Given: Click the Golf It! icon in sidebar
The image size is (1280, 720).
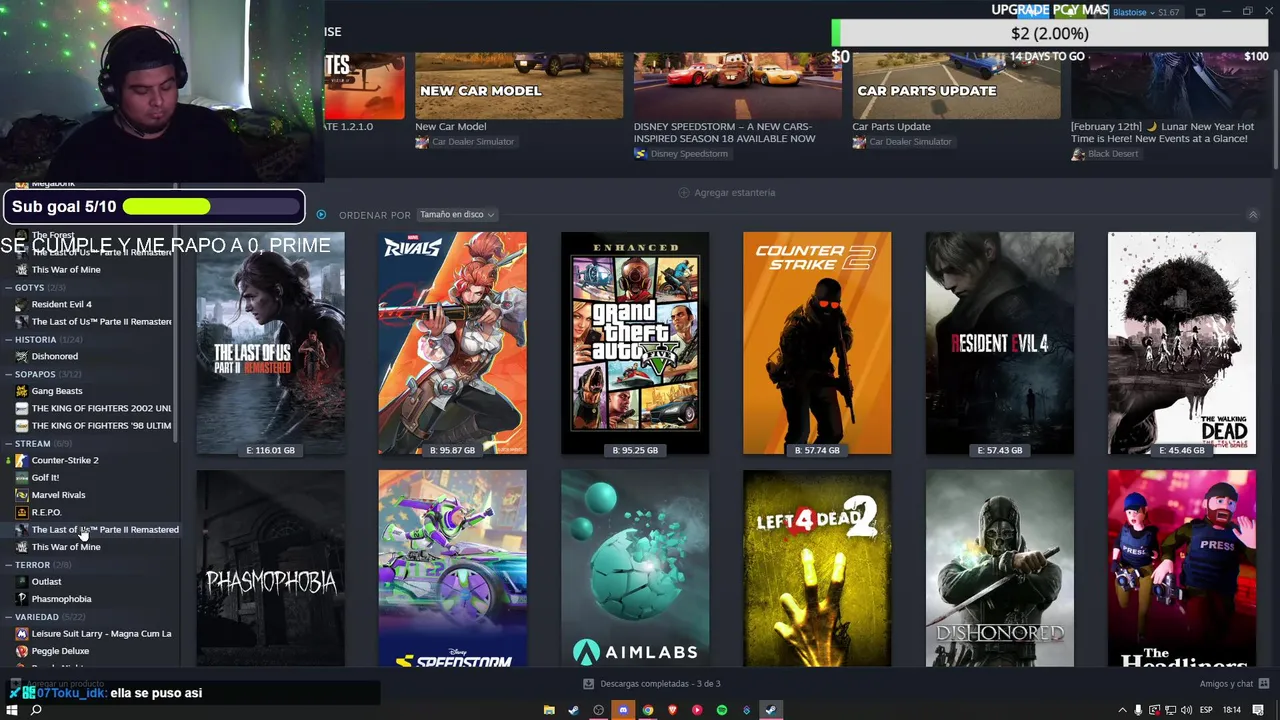Looking at the screenshot, I should [x=22, y=478].
